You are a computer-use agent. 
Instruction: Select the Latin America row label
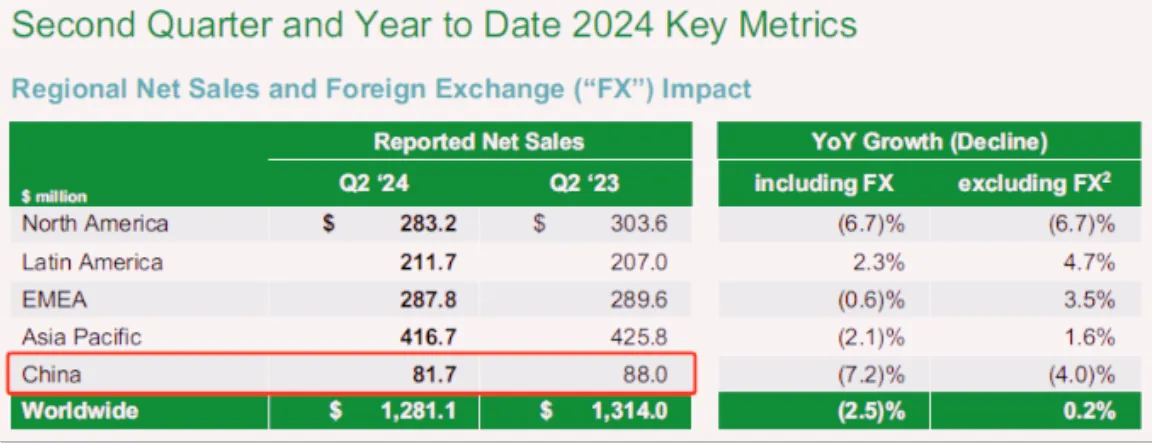(x=93, y=262)
